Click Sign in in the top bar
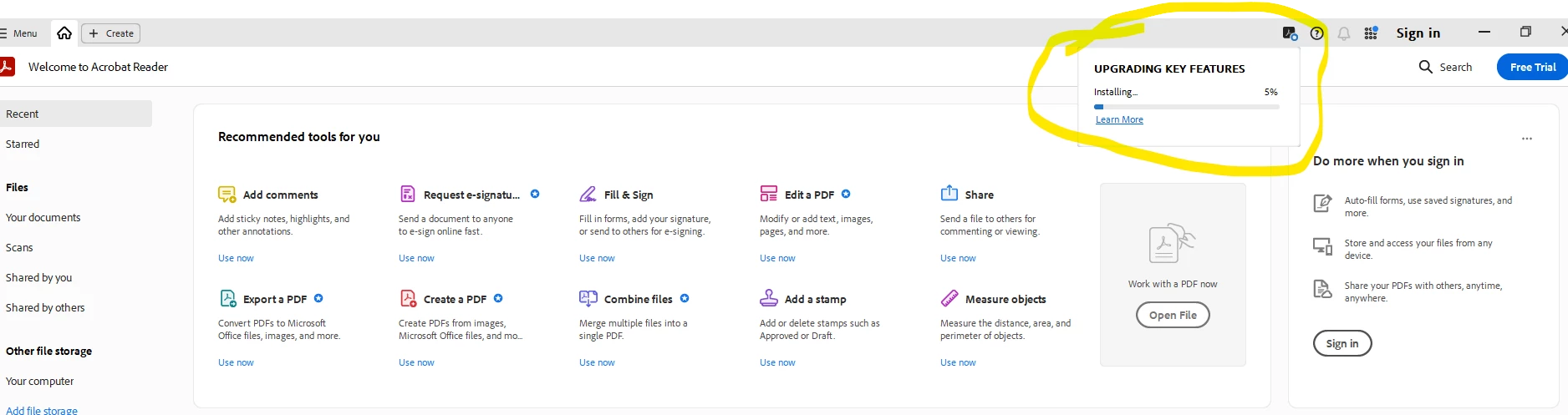The image size is (1568, 415). click(x=1418, y=33)
